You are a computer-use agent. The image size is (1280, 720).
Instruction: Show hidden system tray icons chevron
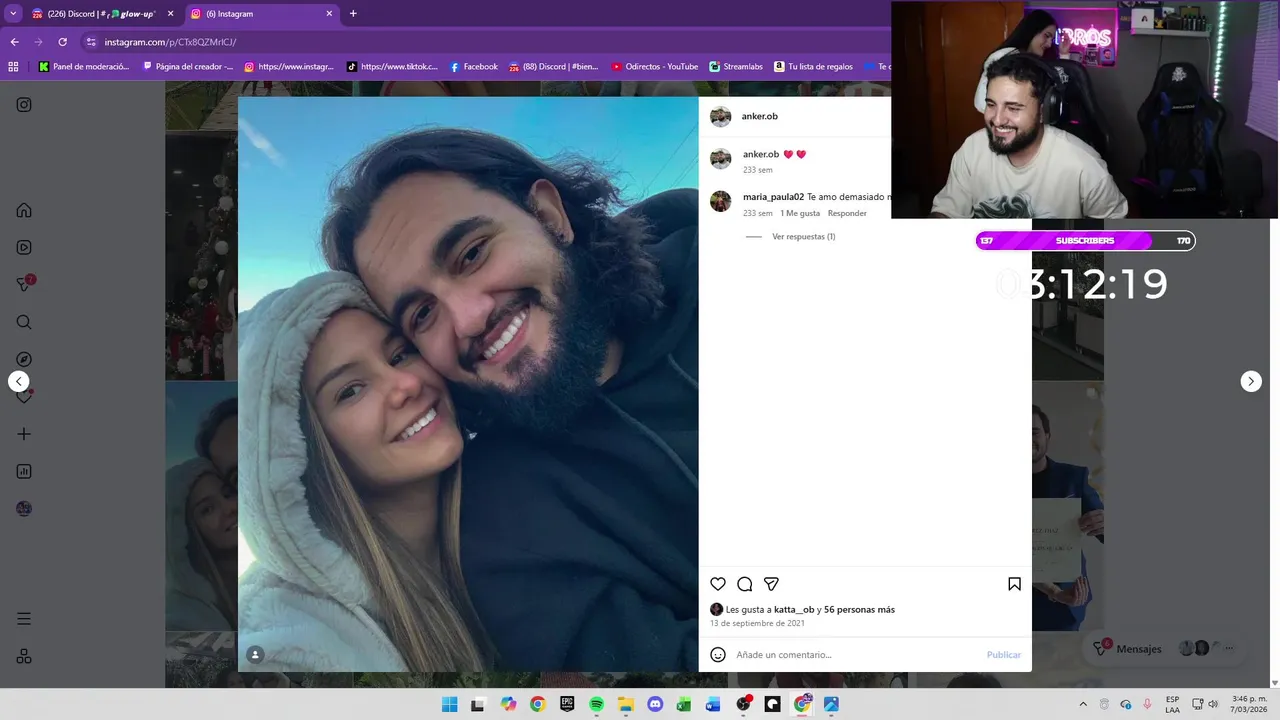pos(1082,704)
